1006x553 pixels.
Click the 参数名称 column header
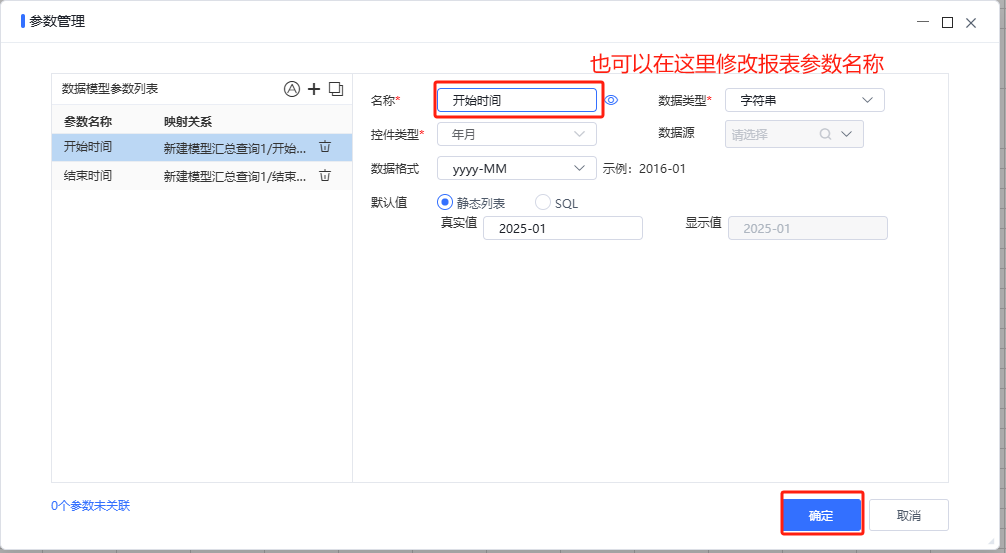tap(88, 121)
